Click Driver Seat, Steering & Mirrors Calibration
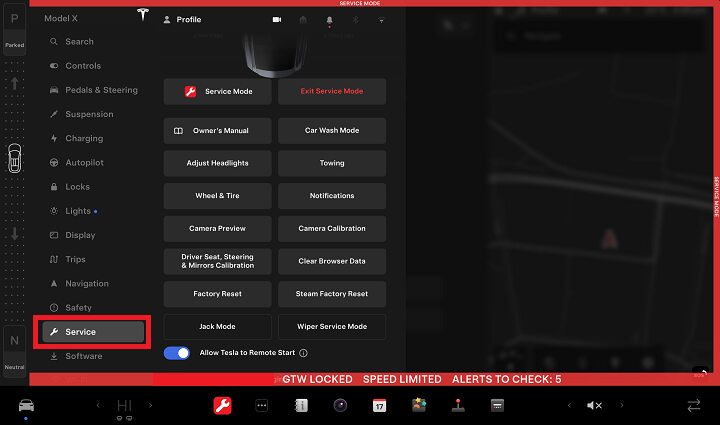720x425 pixels. 218,261
